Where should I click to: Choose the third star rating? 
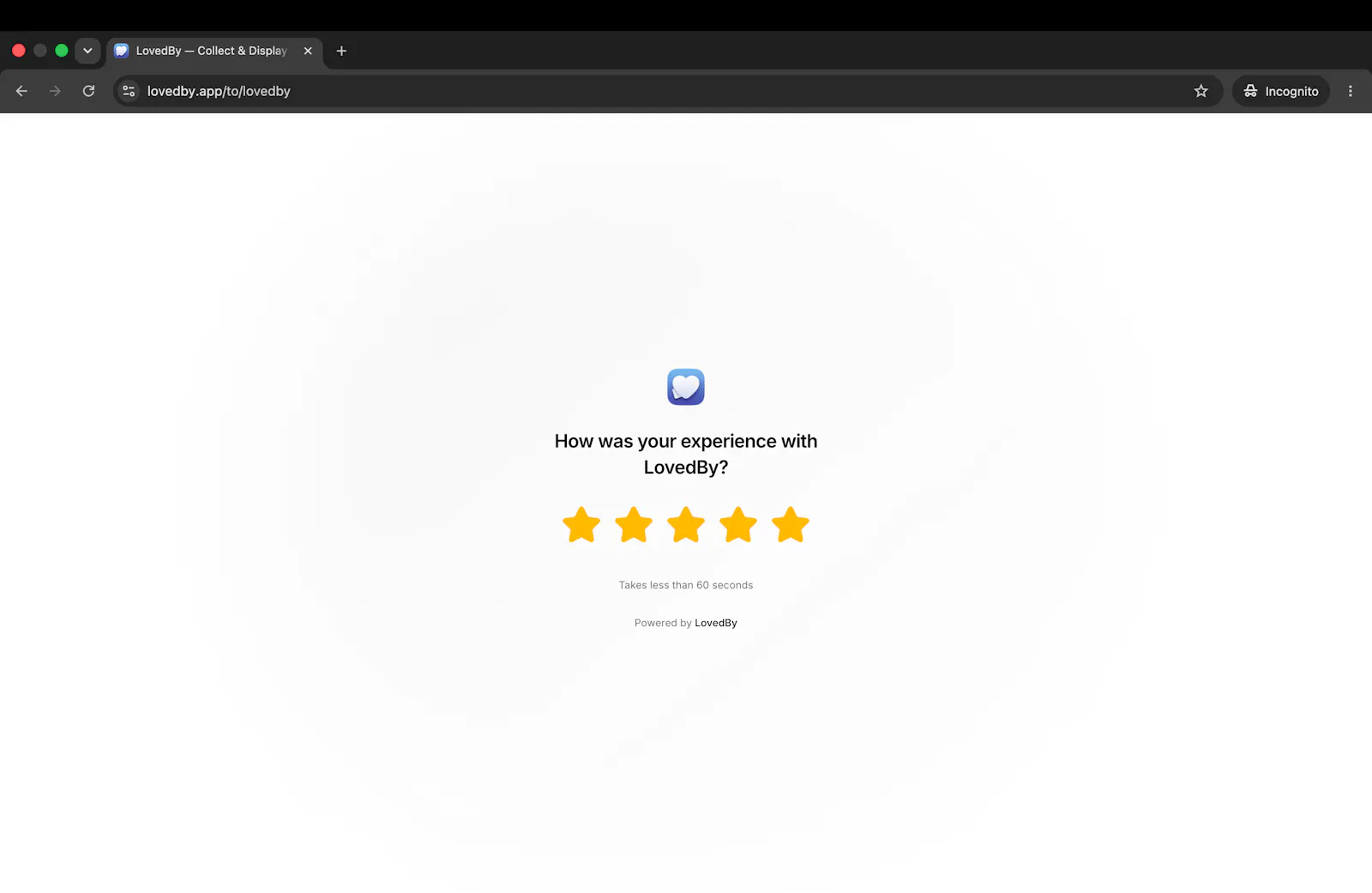pos(686,524)
